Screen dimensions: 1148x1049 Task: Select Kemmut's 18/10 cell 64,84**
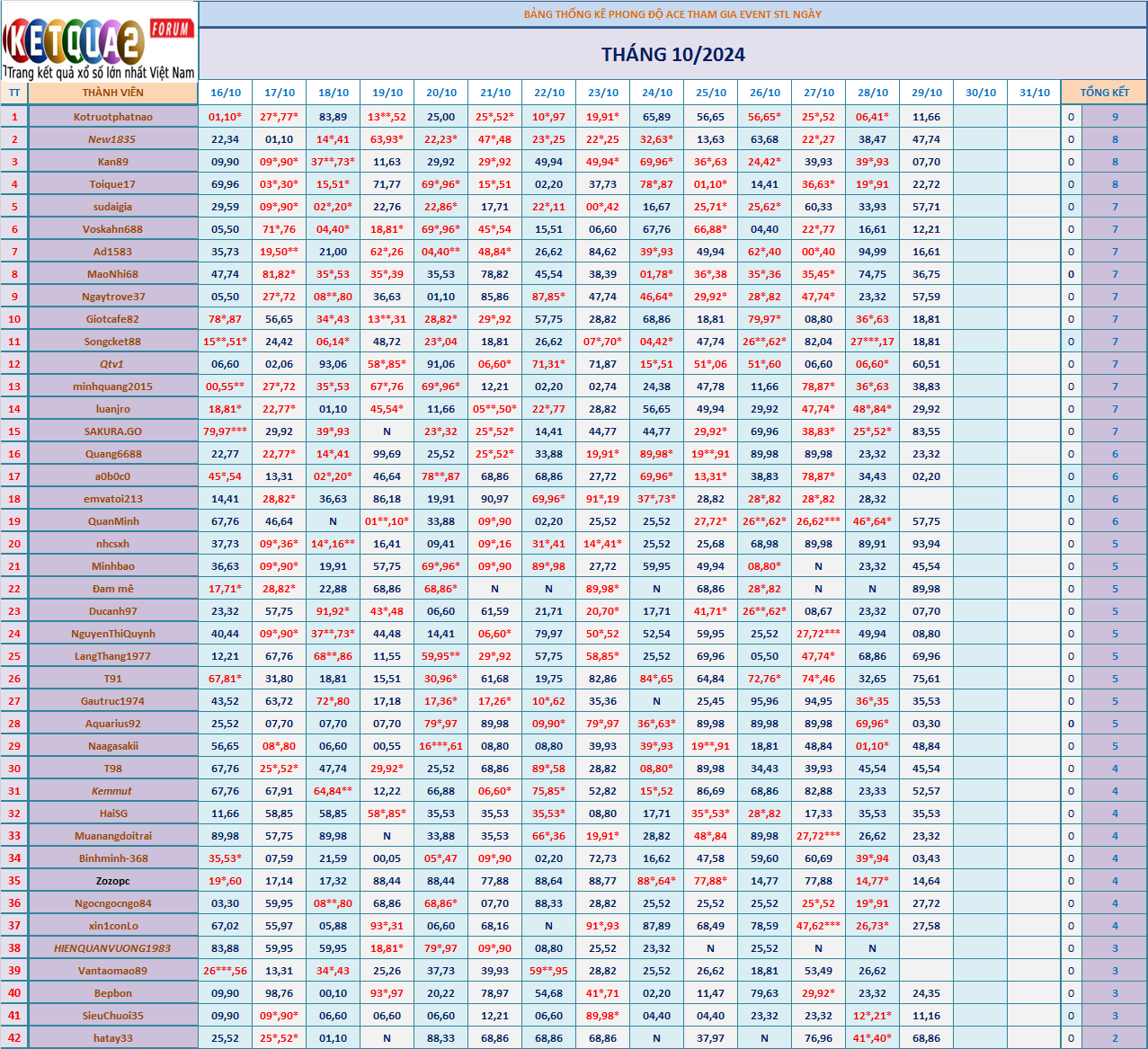(x=334, y=791)
